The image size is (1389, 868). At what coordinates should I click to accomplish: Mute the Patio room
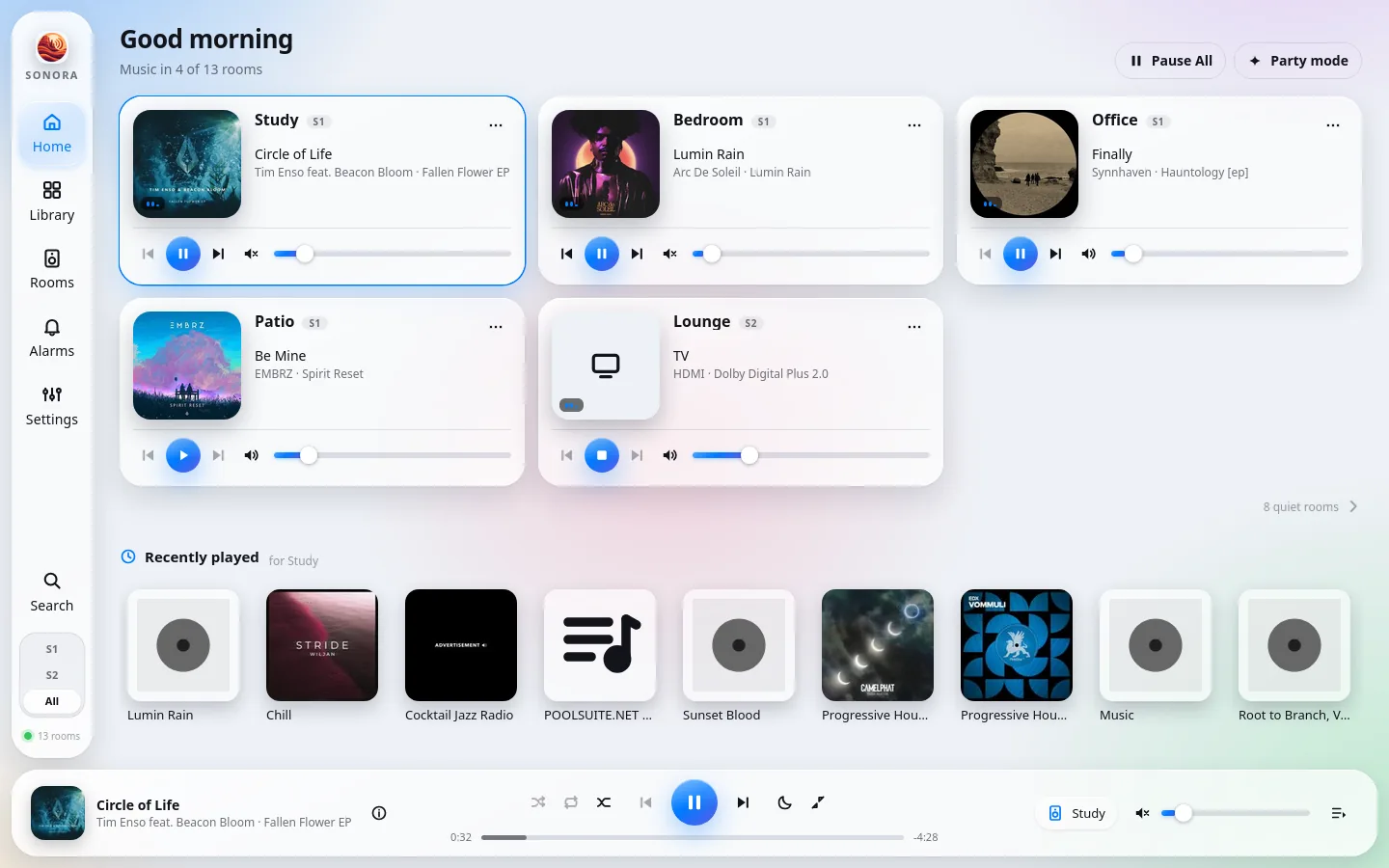click(252, 455)
